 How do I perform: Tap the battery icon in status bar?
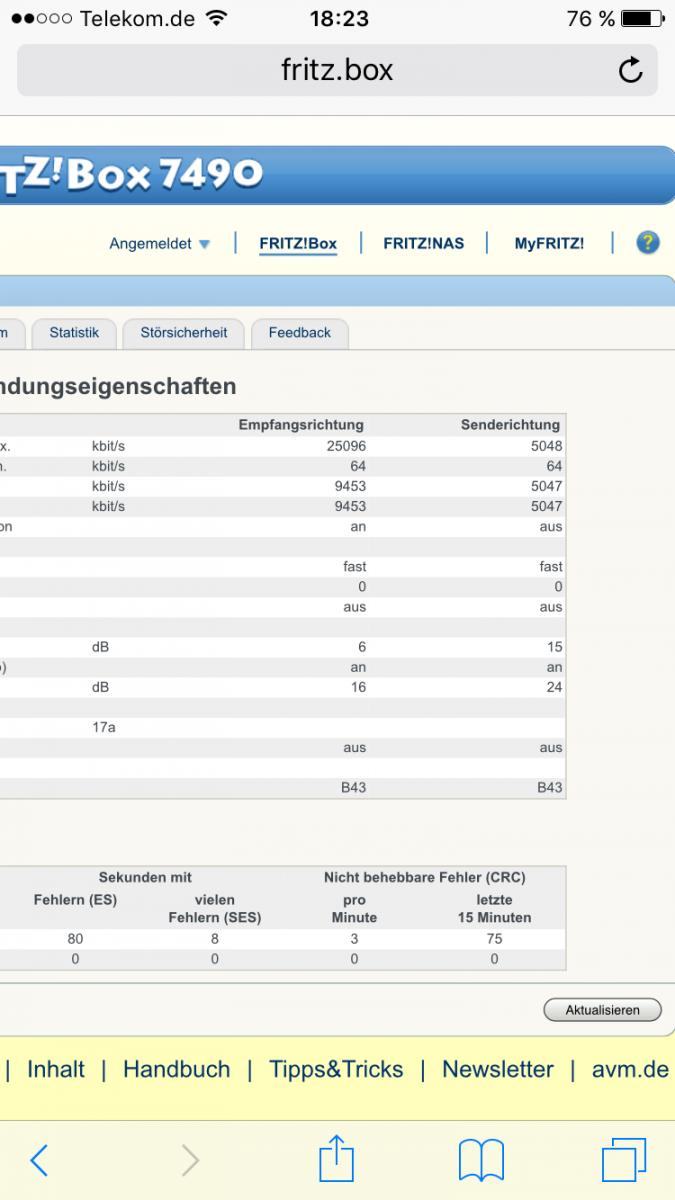642,19
